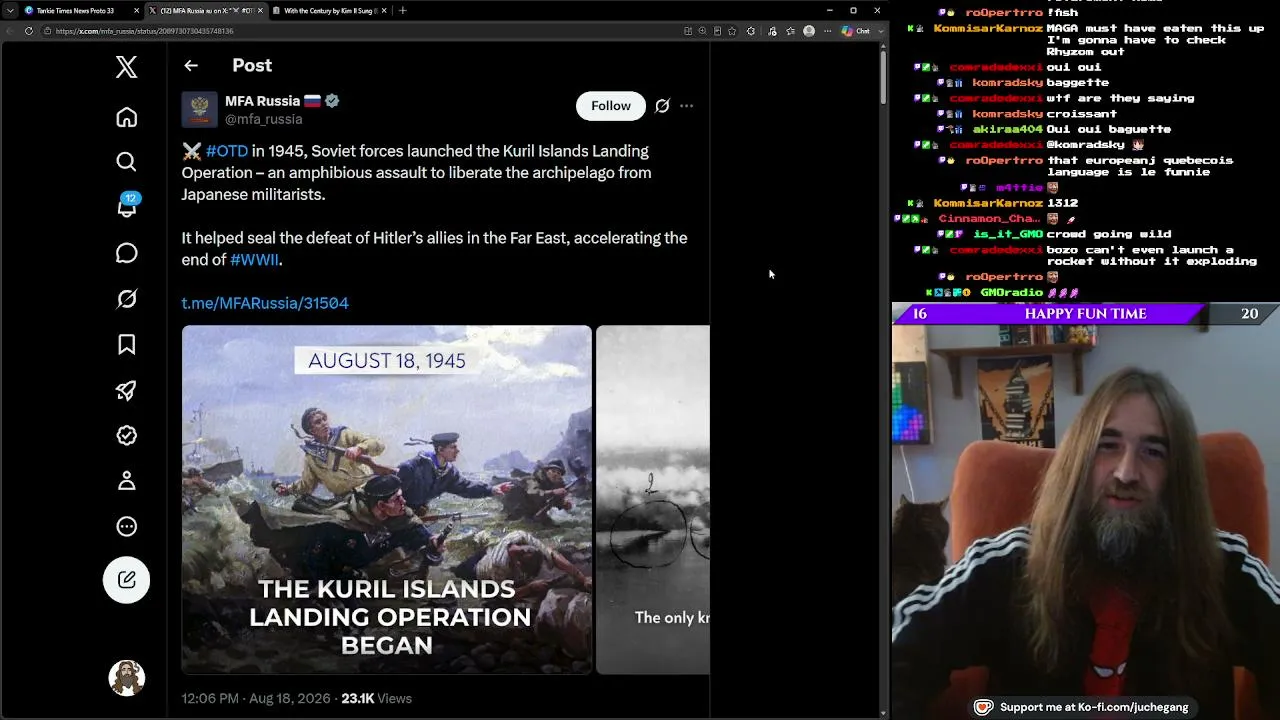Open the #OTD hashtag
This screenshot has height=720, width=1280.
[x=227, y=151]
